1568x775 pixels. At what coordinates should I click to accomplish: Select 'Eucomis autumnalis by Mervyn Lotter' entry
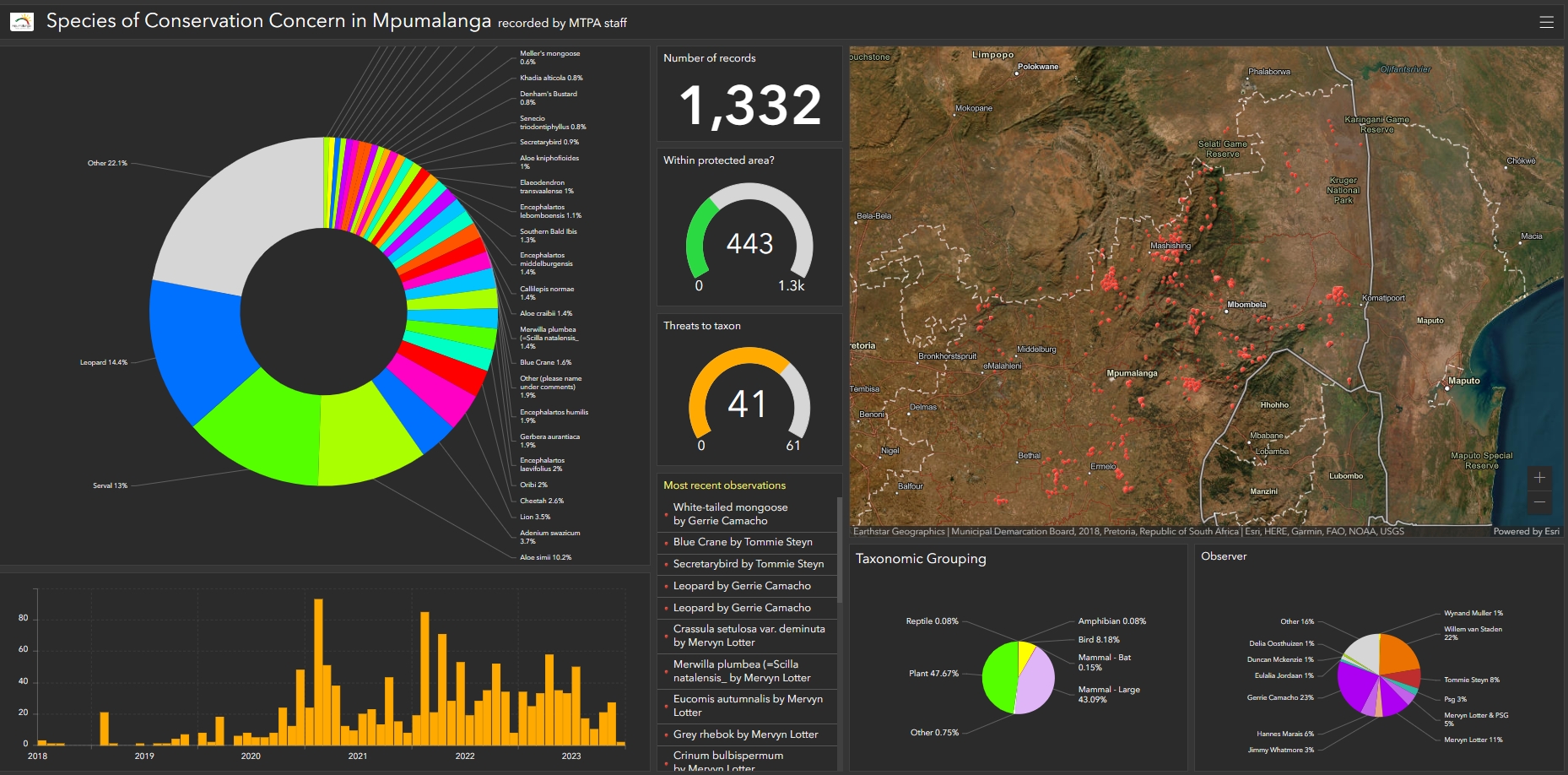746,706
